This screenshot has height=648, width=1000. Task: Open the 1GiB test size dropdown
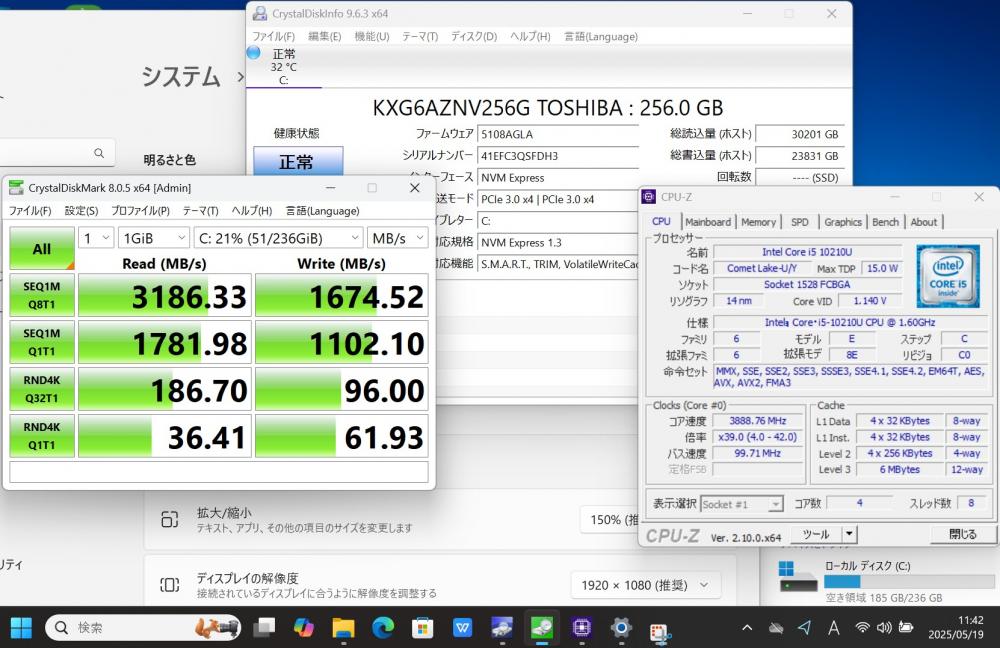[154, 238]
